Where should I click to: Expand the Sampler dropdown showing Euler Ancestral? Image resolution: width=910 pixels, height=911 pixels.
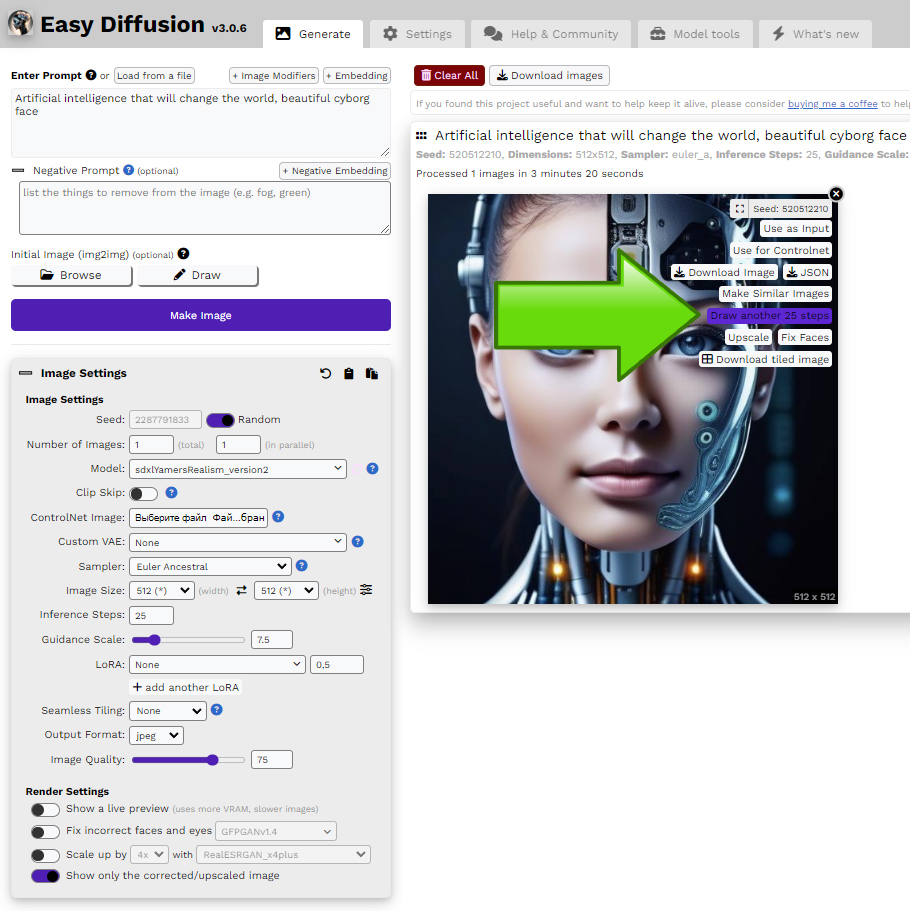[210, 567]
